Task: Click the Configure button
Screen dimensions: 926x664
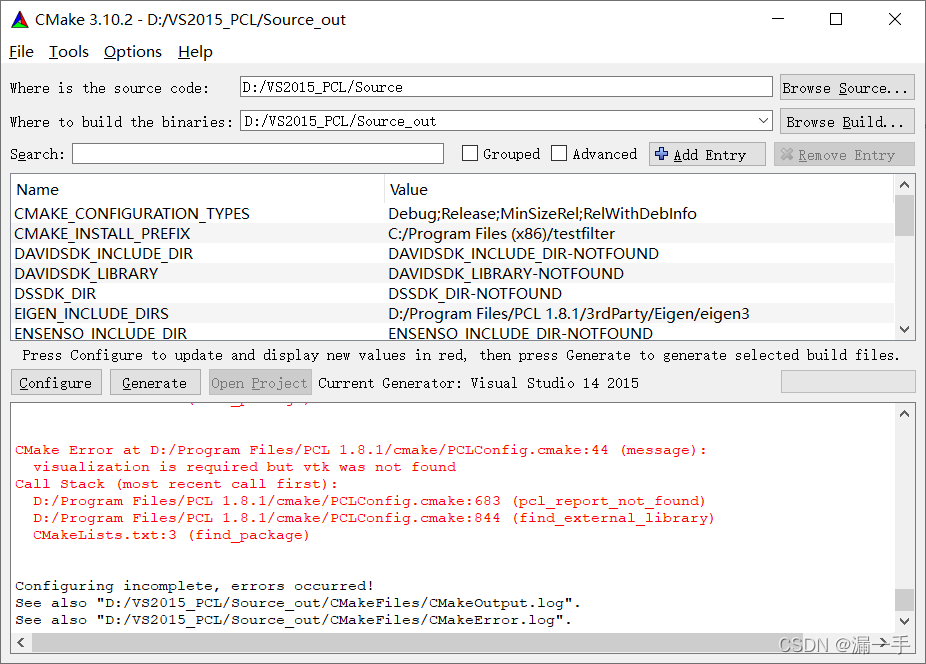Action: [56, 383]
